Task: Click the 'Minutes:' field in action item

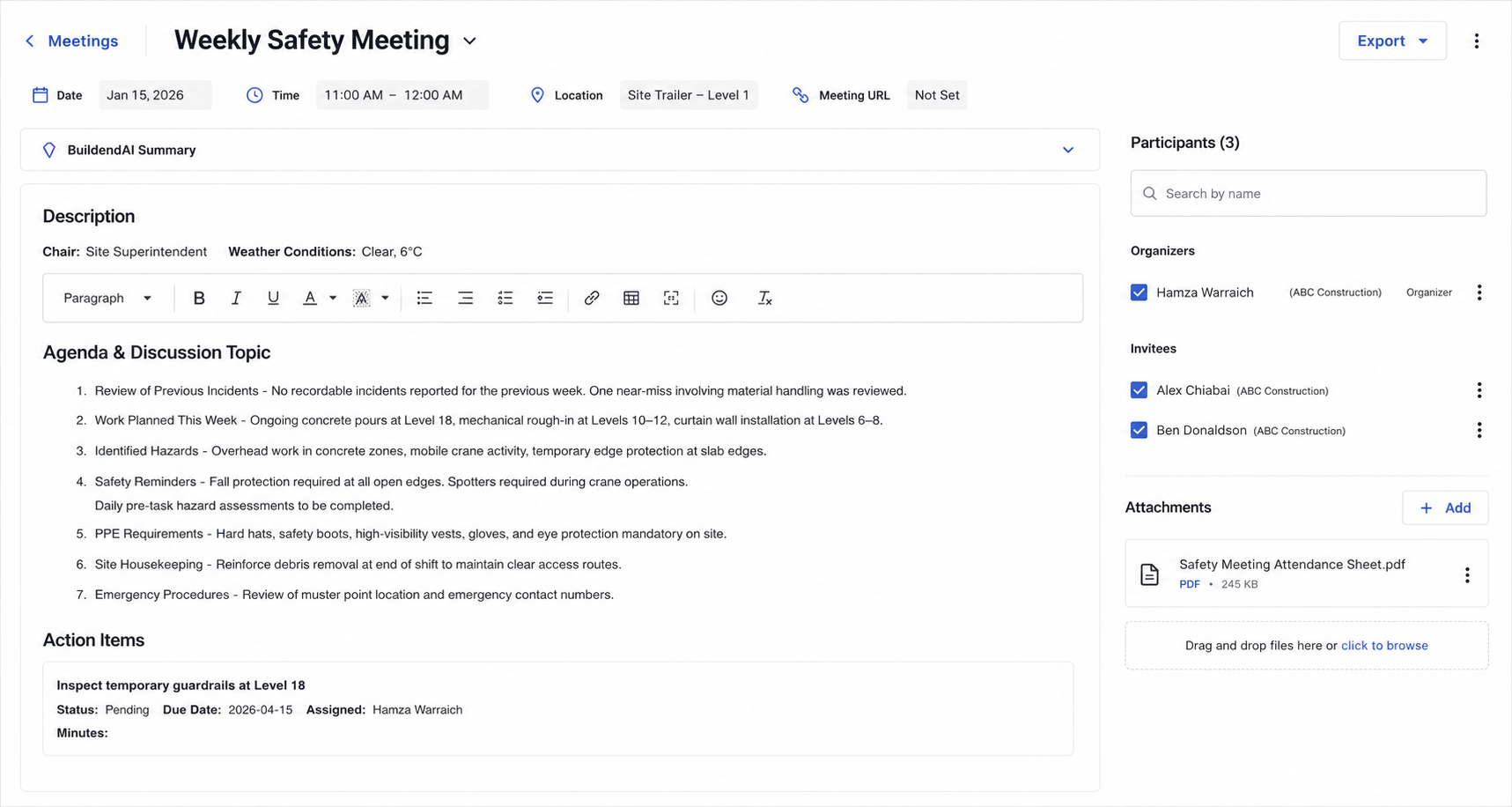Action: tap(82, 733)
